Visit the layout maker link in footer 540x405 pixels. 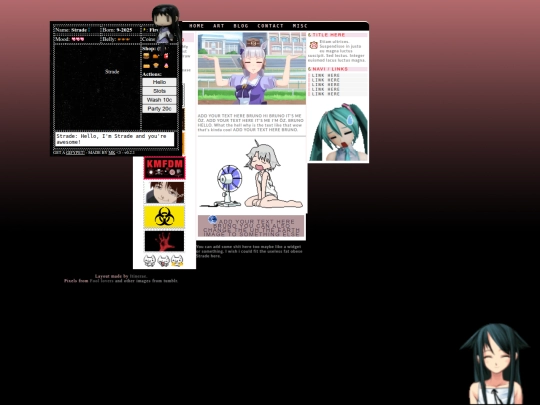tap(138, 276)
